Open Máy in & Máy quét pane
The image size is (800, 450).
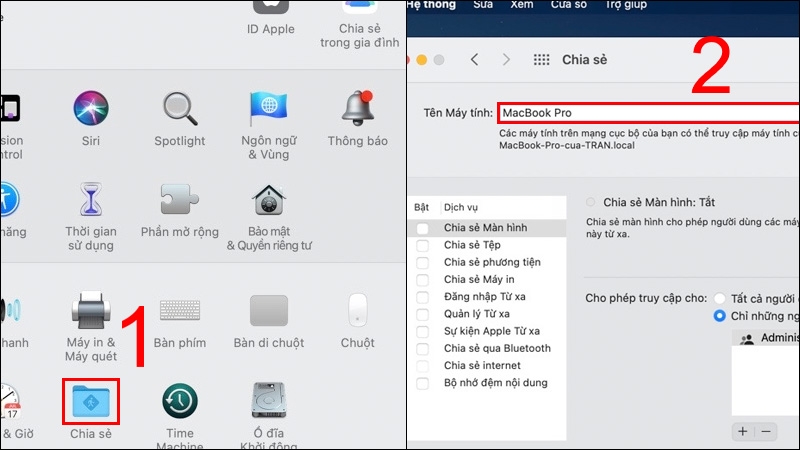91,310
